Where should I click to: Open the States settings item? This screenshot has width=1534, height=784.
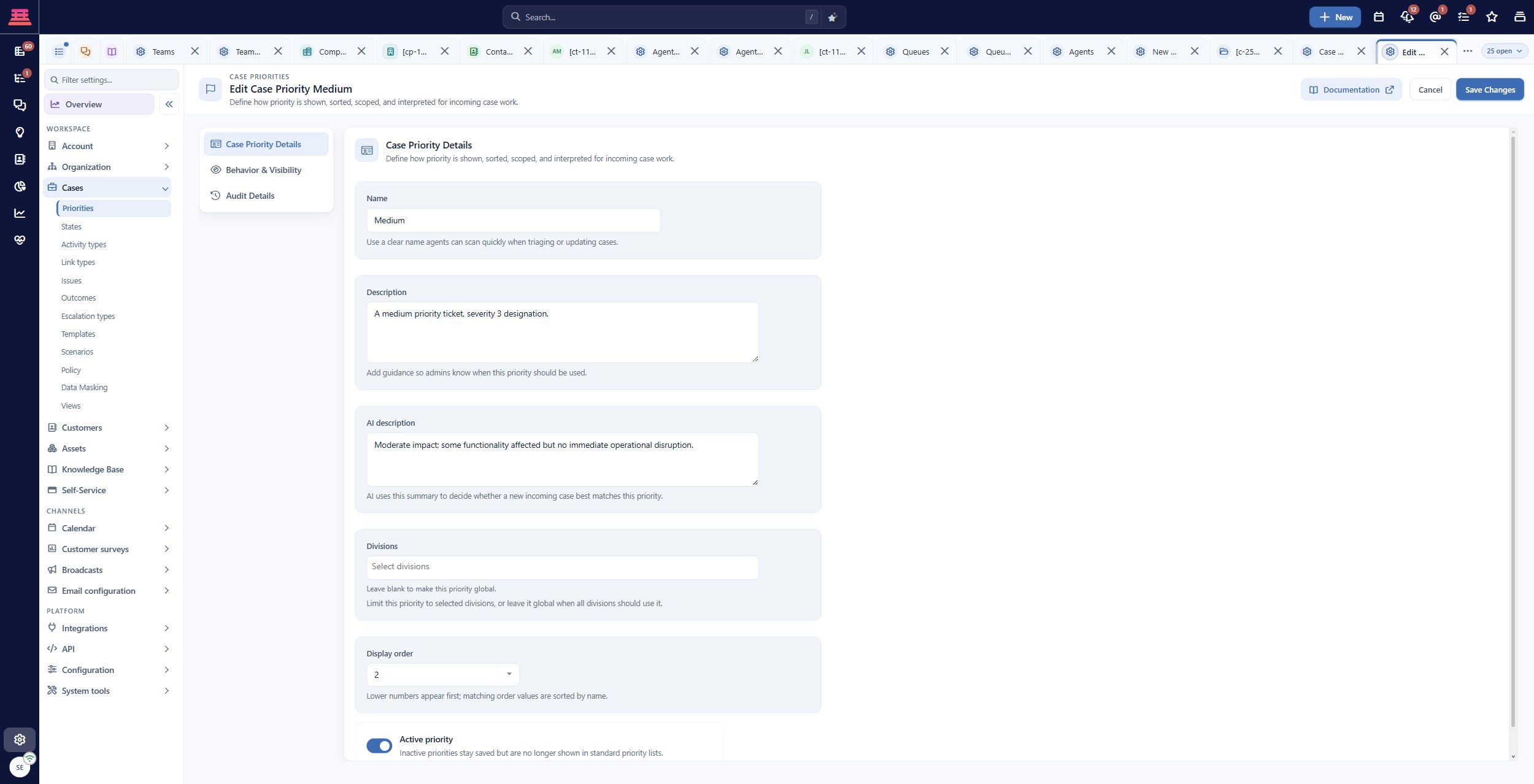[71, 227]
